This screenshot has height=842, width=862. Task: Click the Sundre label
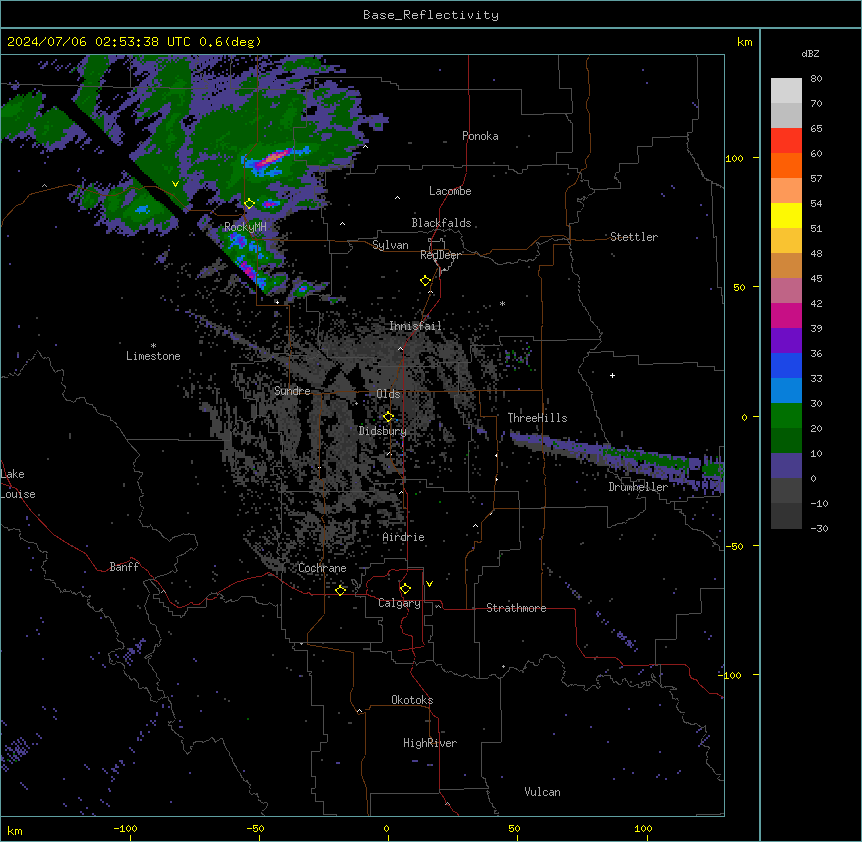pyautogui.click(x=292, y=391)
